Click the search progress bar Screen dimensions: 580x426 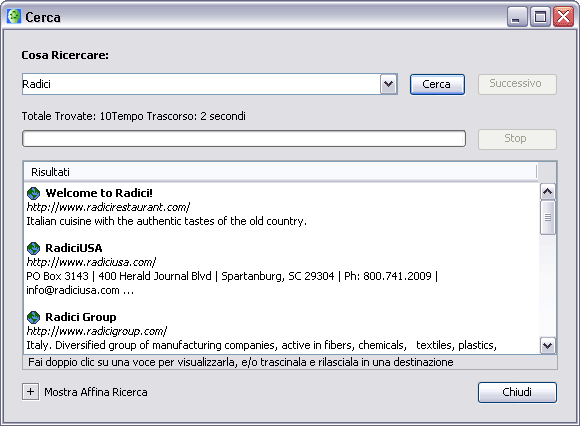244,139
